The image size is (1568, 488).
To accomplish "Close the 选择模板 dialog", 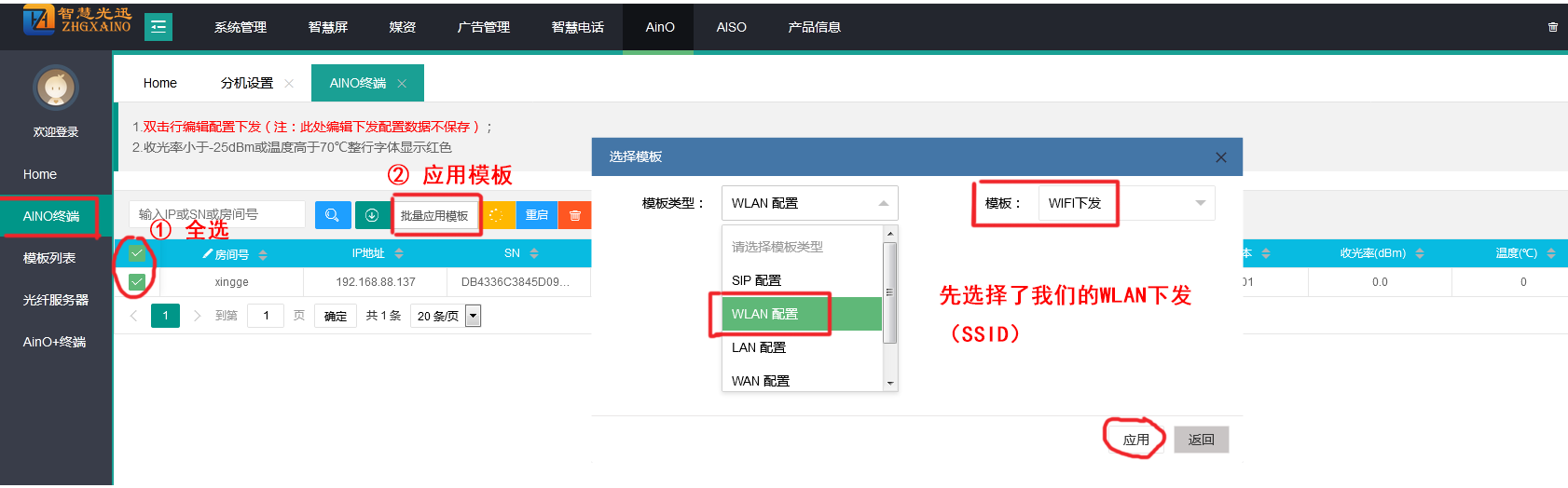I will (1220, 157).
